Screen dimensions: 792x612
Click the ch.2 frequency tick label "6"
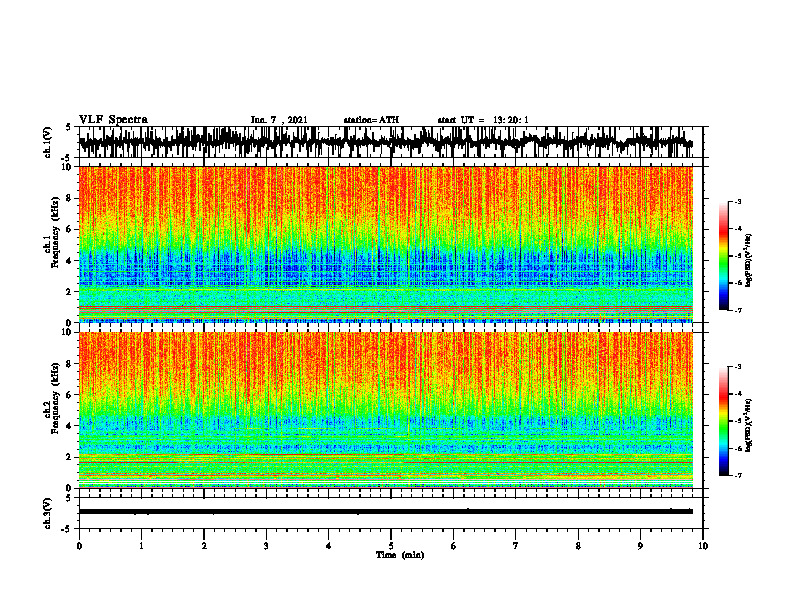click(70, 394)
